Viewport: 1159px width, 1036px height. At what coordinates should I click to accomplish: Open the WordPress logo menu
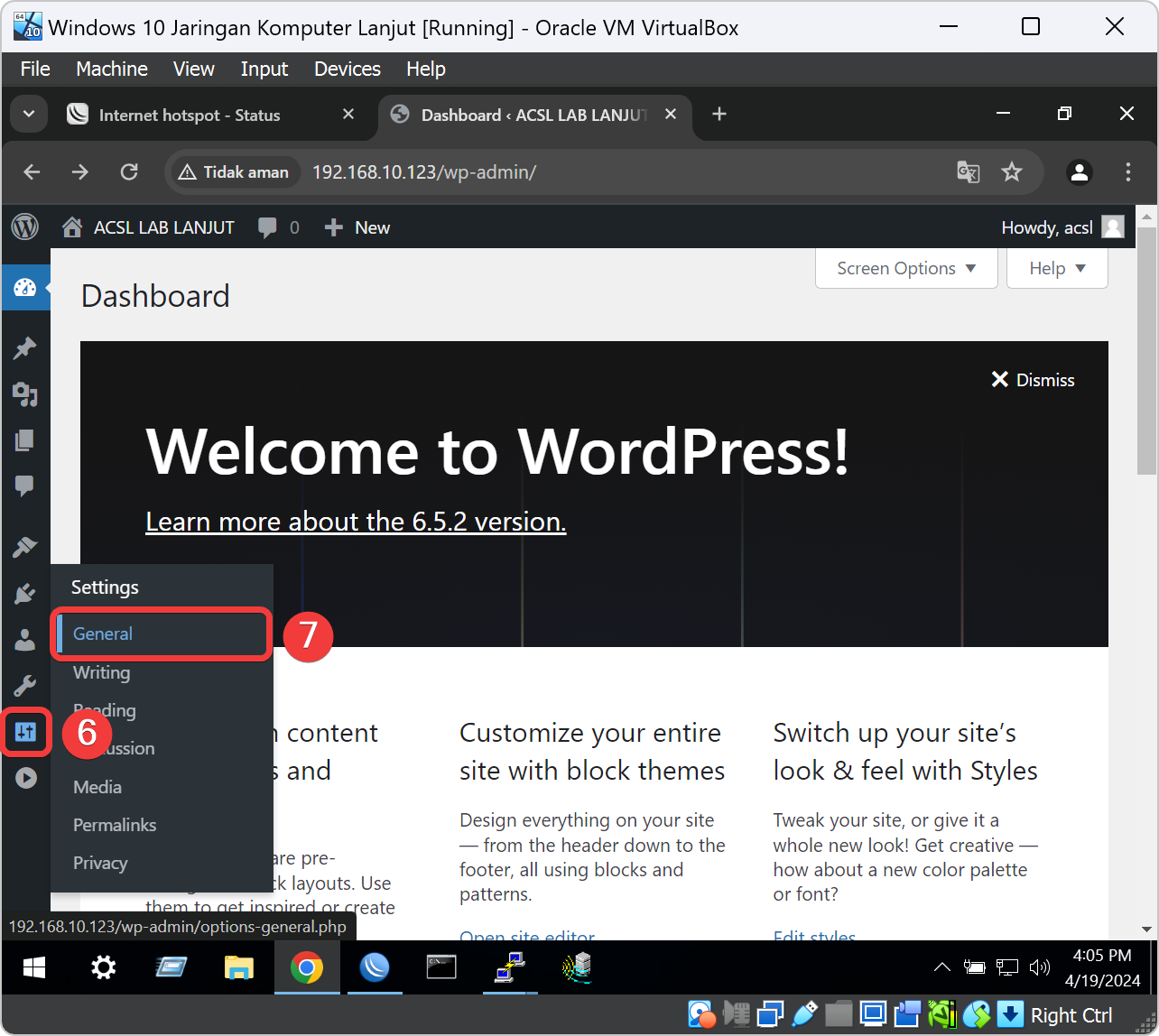(25, 227)
